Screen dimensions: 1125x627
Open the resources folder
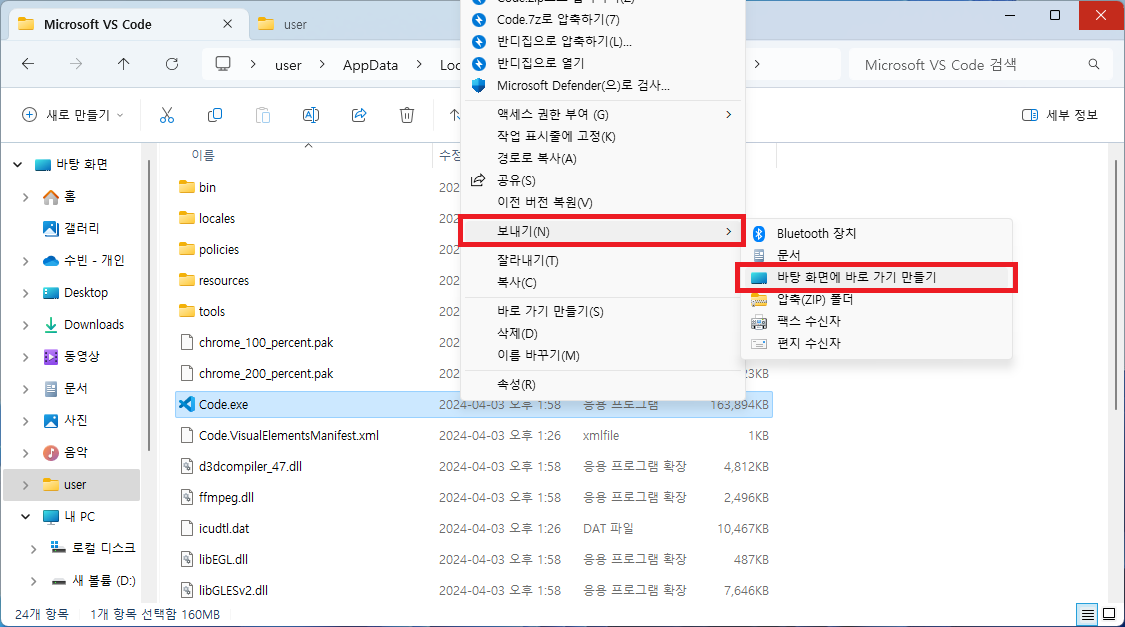tap(223, 280)
